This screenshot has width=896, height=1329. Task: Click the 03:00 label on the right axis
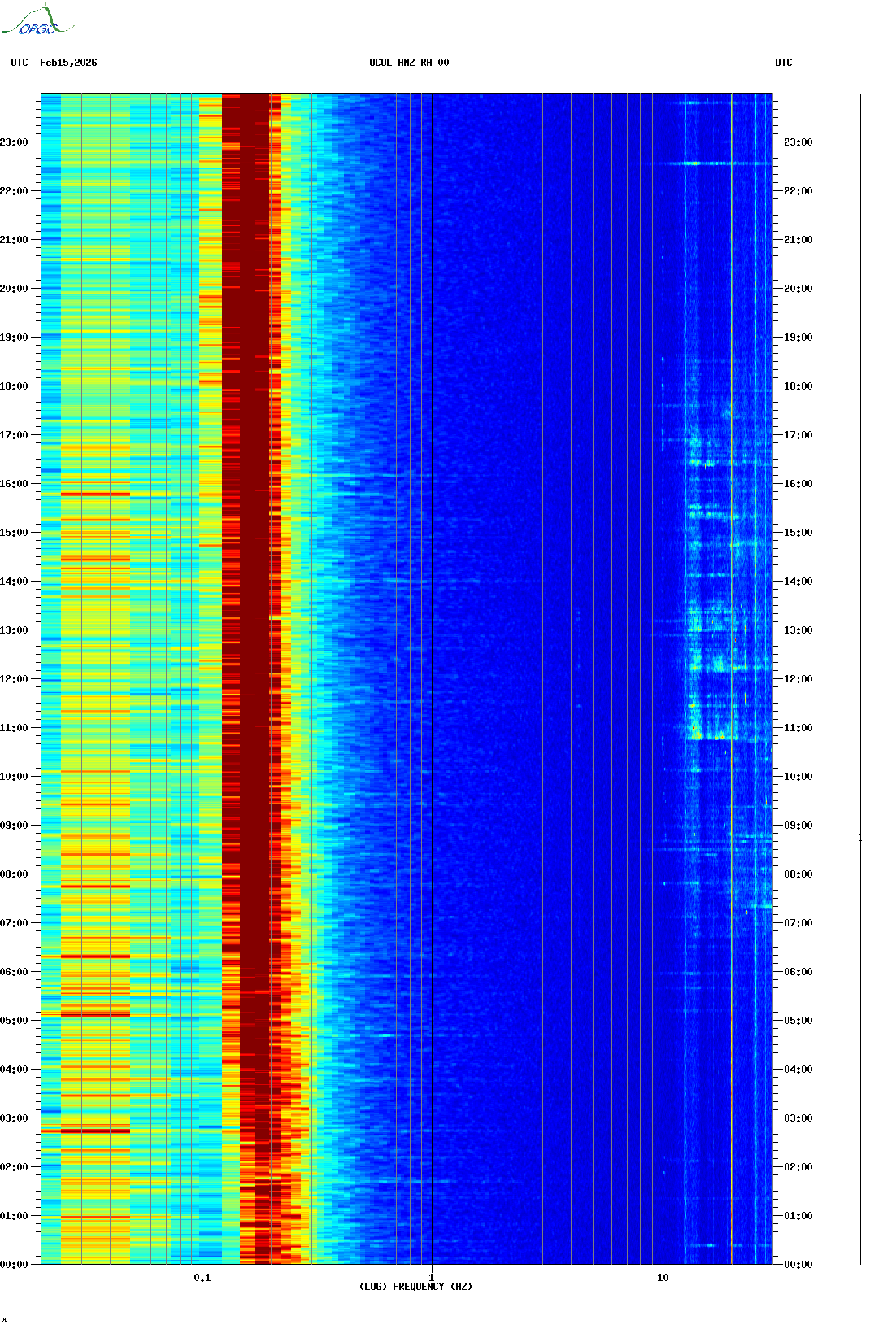[798, 1118]
